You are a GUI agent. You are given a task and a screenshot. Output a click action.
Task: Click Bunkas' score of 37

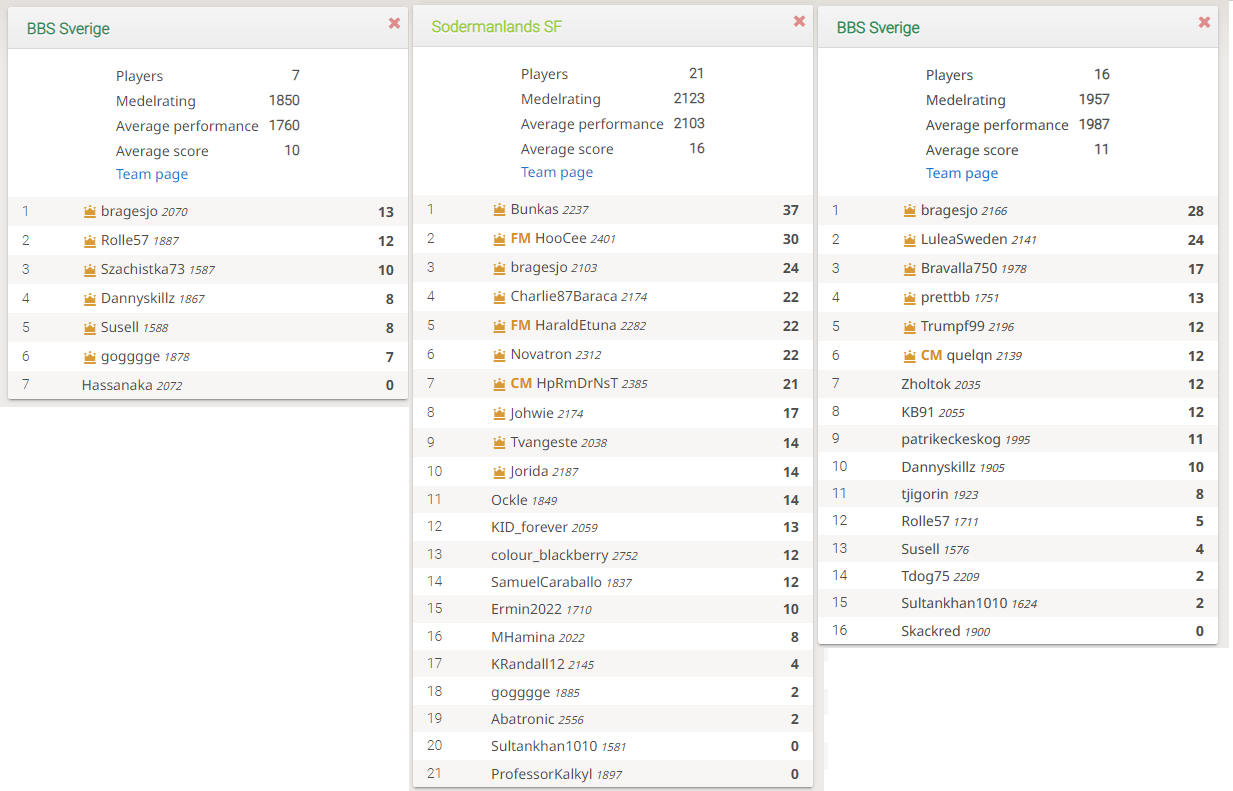click(791, 210)
